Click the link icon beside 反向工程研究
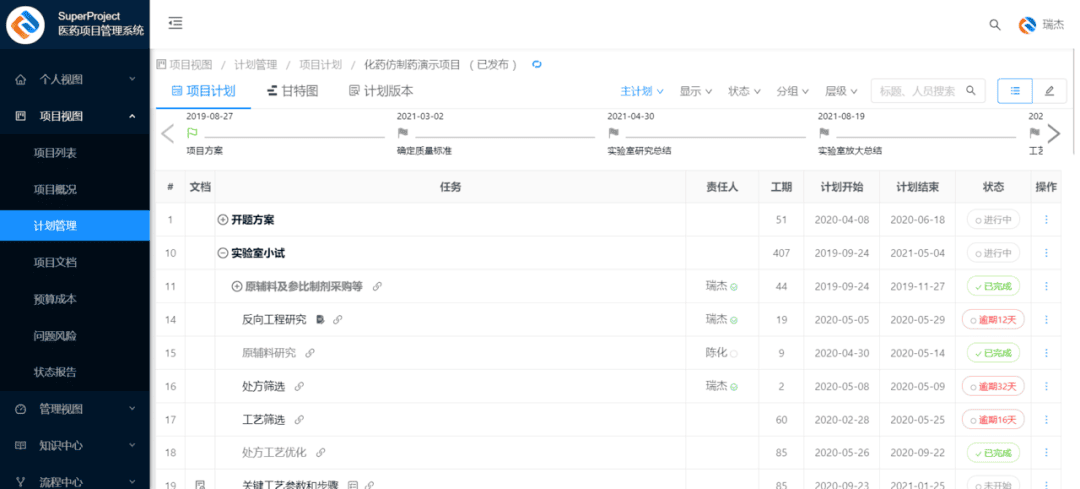Viewport: 1080px width, 489px height. pos(337,320)
